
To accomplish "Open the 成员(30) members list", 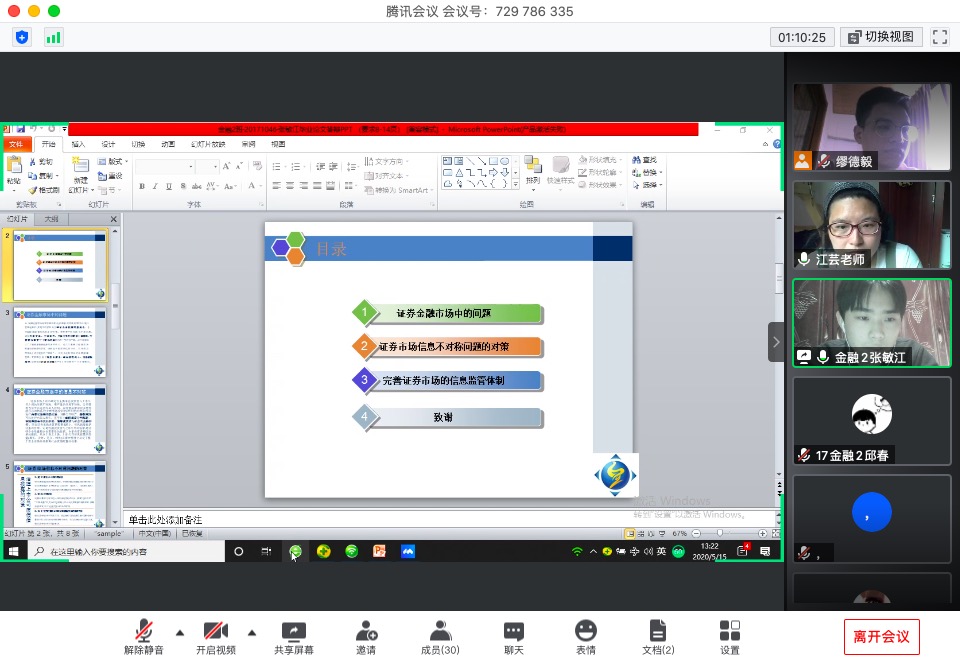I will point(439,636).
